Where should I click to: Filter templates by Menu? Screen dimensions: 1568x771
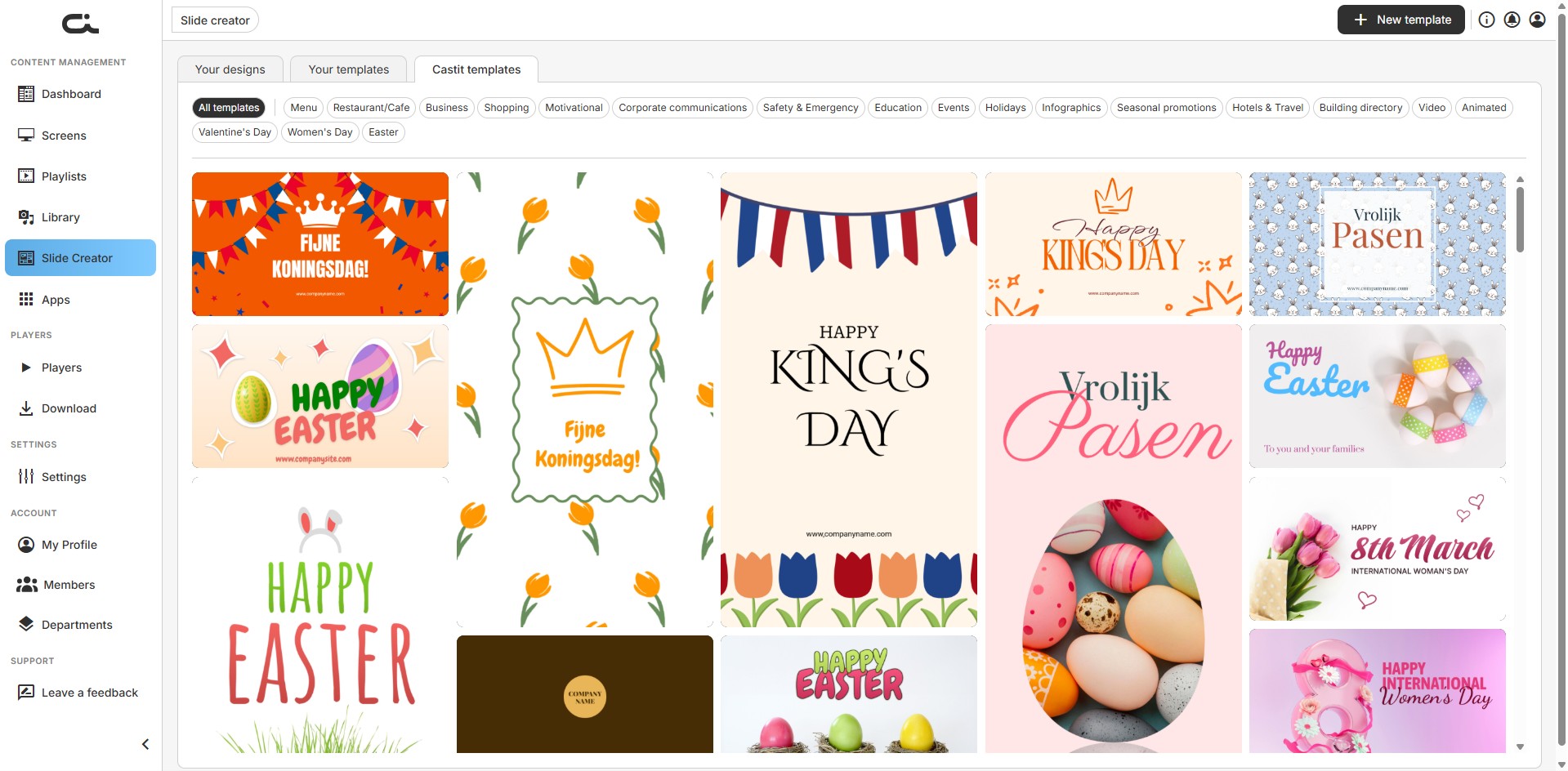point(303,108)
